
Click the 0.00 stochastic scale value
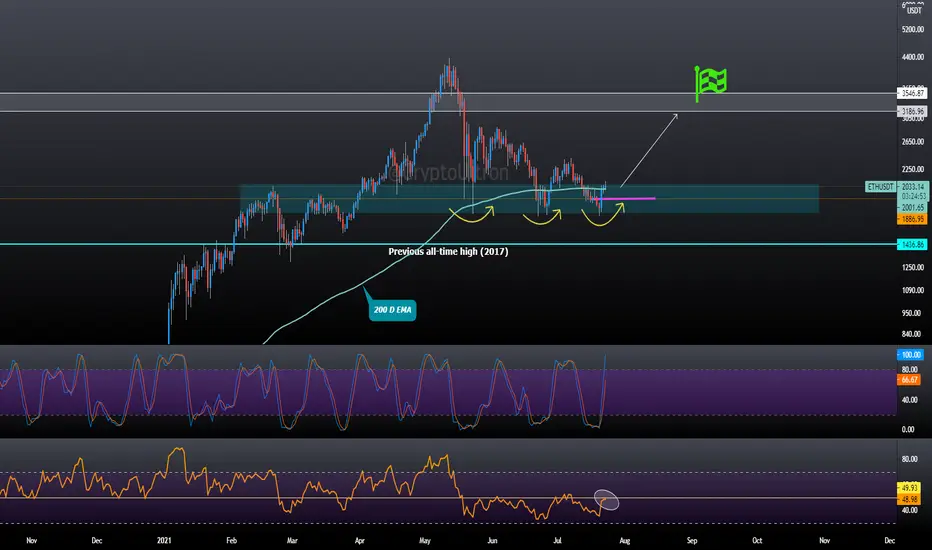click(x=908, y=429)
